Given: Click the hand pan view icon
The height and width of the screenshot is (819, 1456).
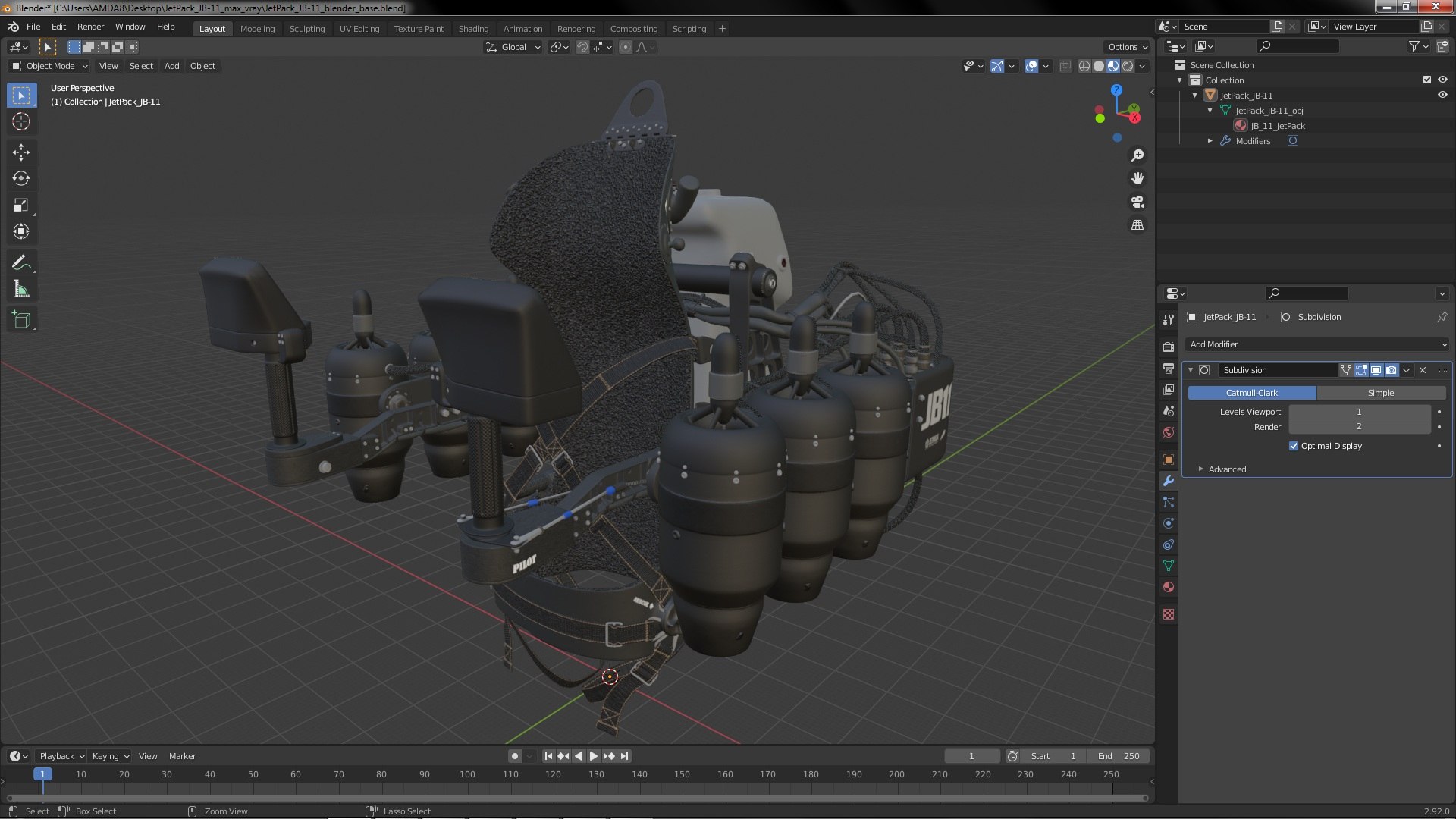Looking at the screenshot, I should (x=1137, y=178).
